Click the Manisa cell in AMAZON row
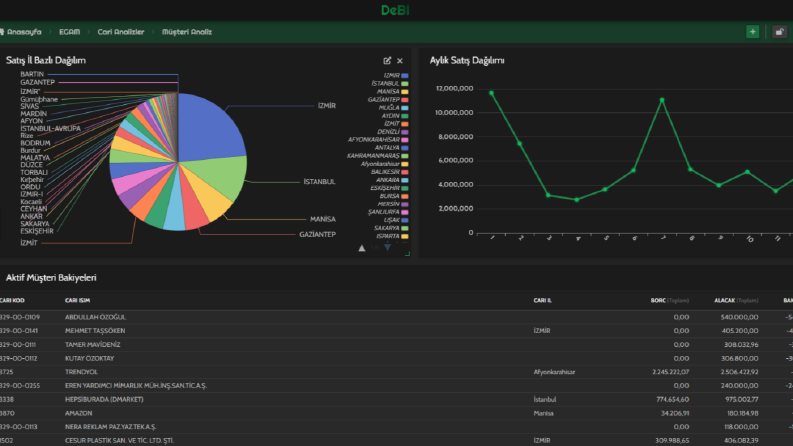The height and width of the screenshot is (446, 793). pos(543,413)
